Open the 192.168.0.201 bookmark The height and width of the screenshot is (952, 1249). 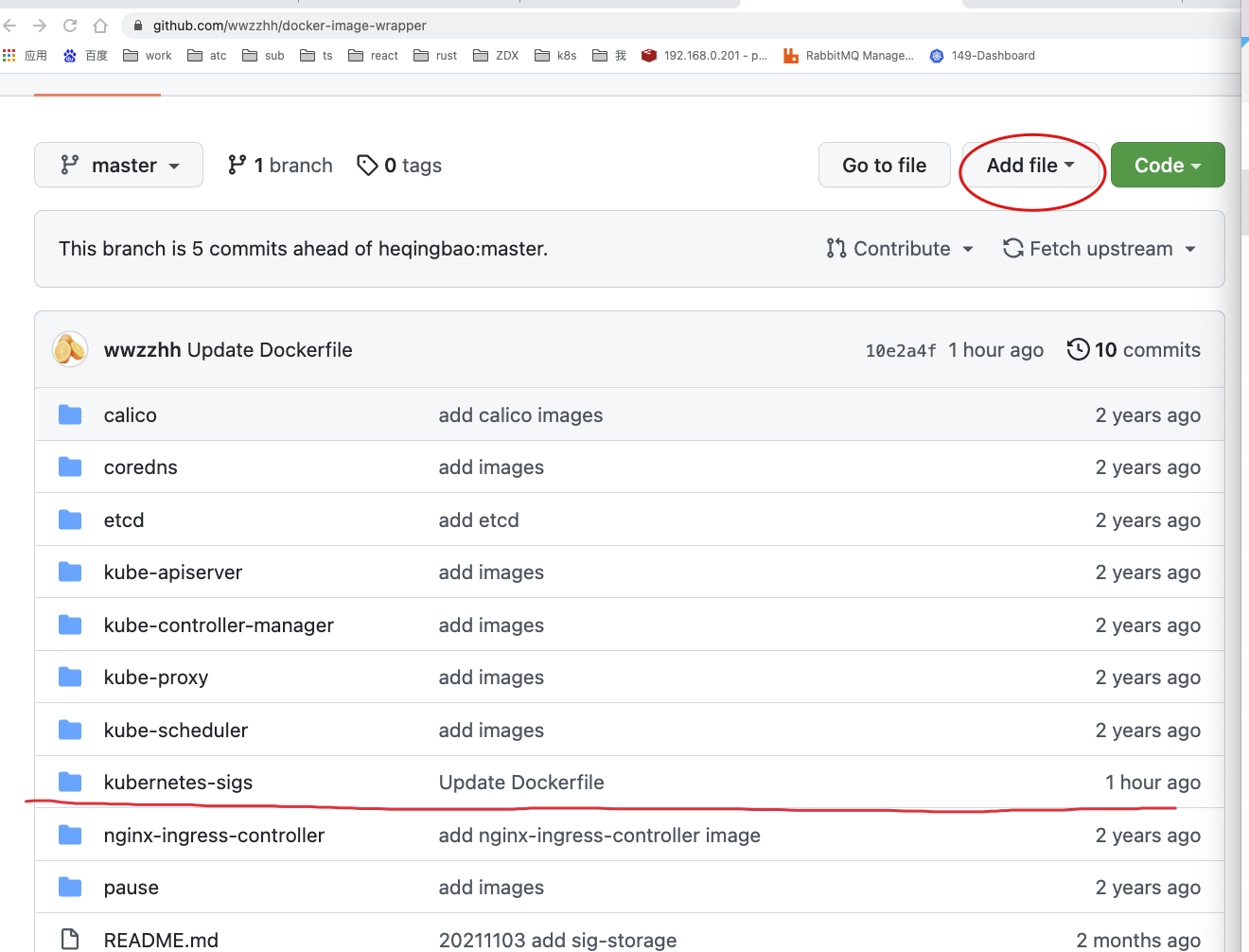705,56
